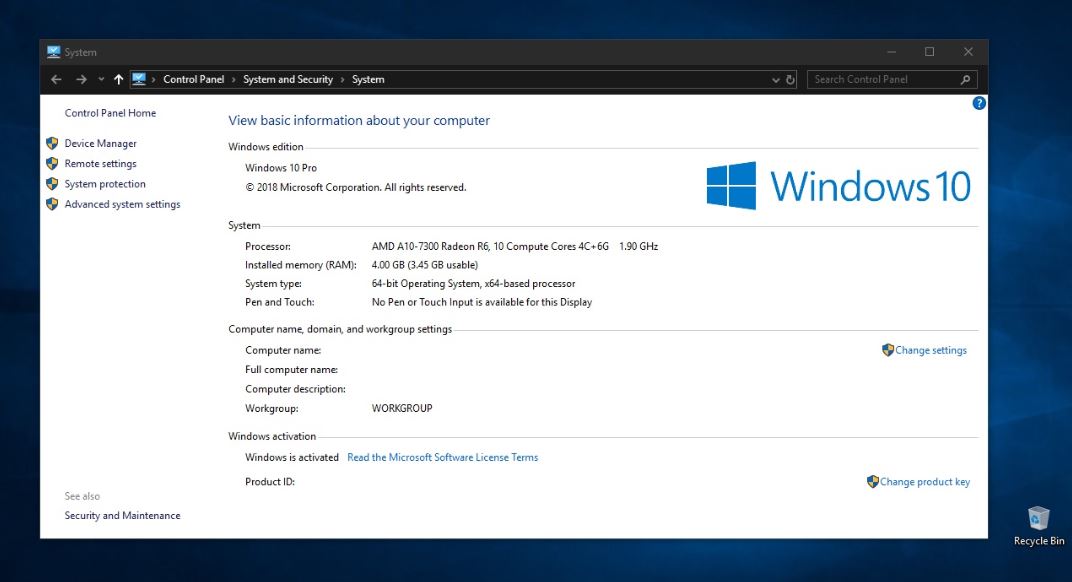This screenshot has width=1072, height=582.
Task: Click the Forward navigation arrow
Action: click(81, 80)
